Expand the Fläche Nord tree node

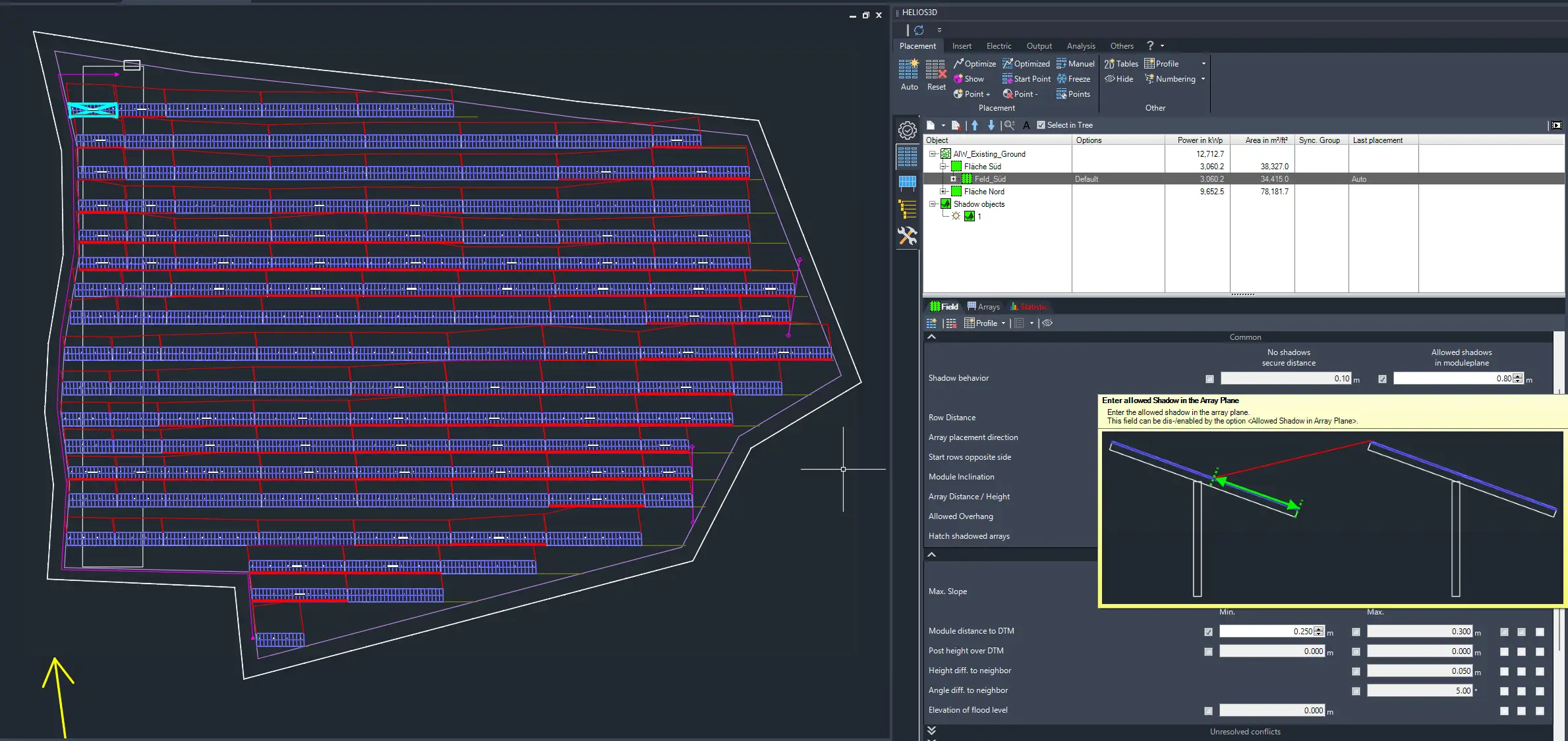(943, 192)
